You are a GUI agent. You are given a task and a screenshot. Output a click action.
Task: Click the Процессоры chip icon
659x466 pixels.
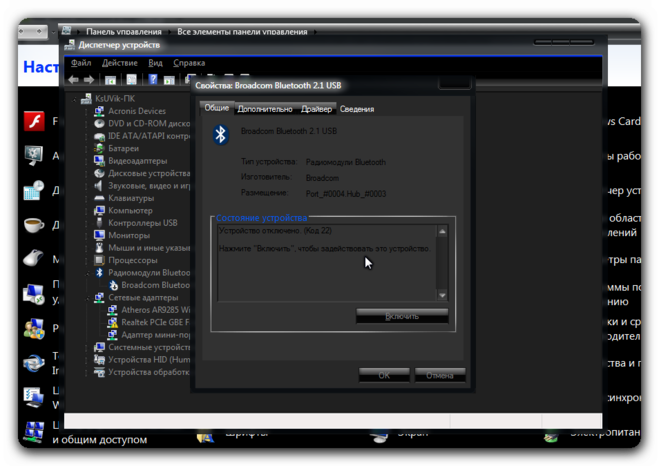coord(99,260)
